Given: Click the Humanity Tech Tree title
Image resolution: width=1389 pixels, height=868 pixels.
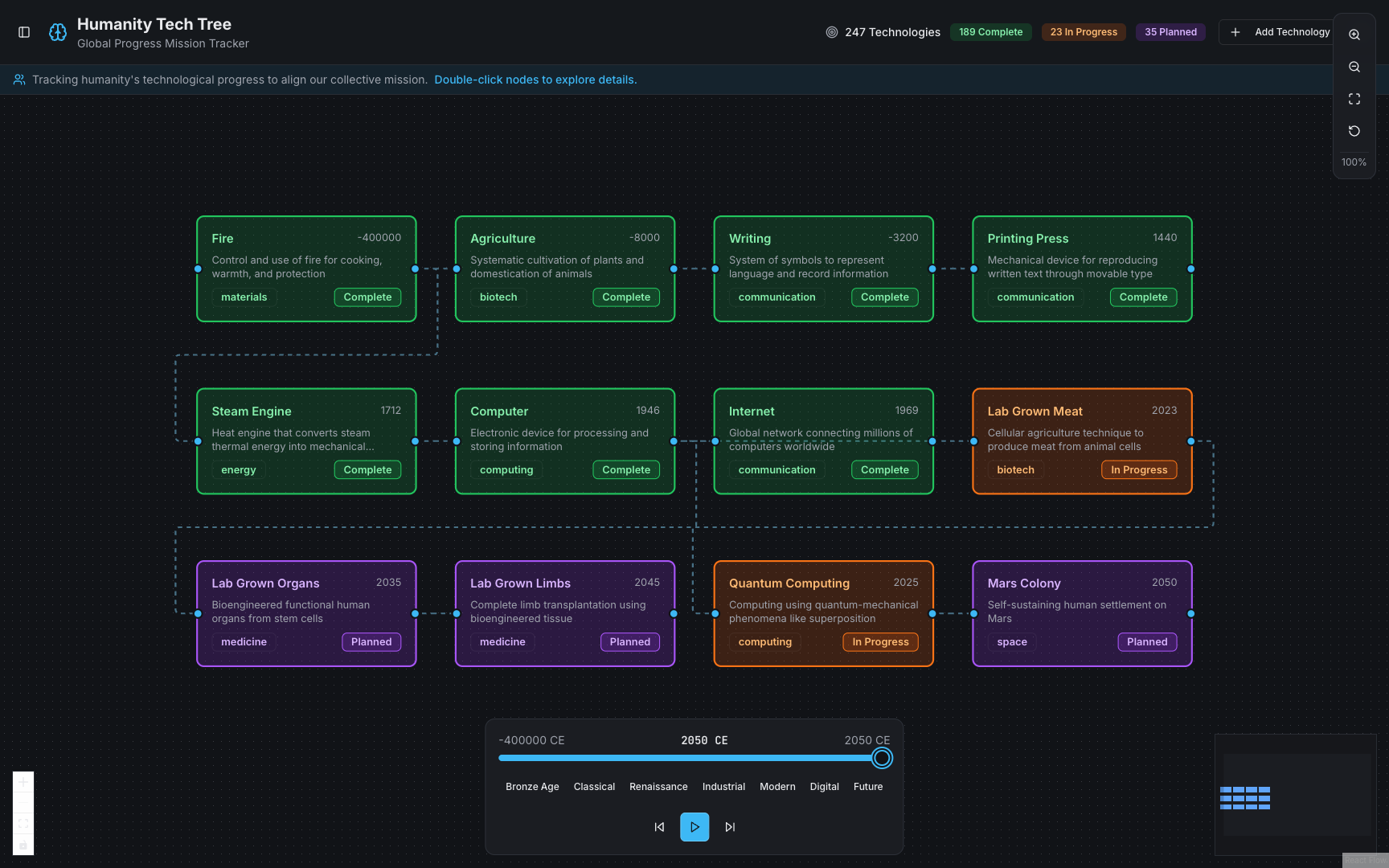Looking at the screenshot, I should click(154, 24).
